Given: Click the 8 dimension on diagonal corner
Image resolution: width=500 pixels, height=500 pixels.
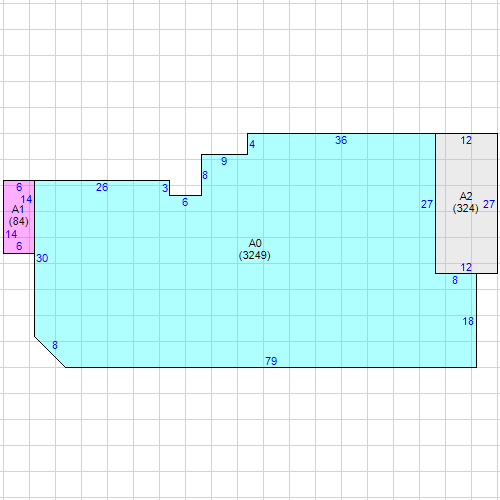Looking at the screenshot, I should click(x=55, y=345).
